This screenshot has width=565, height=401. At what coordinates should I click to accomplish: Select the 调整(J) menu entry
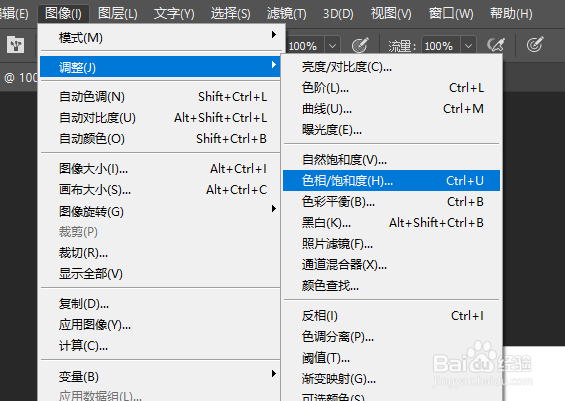[160, 67]
